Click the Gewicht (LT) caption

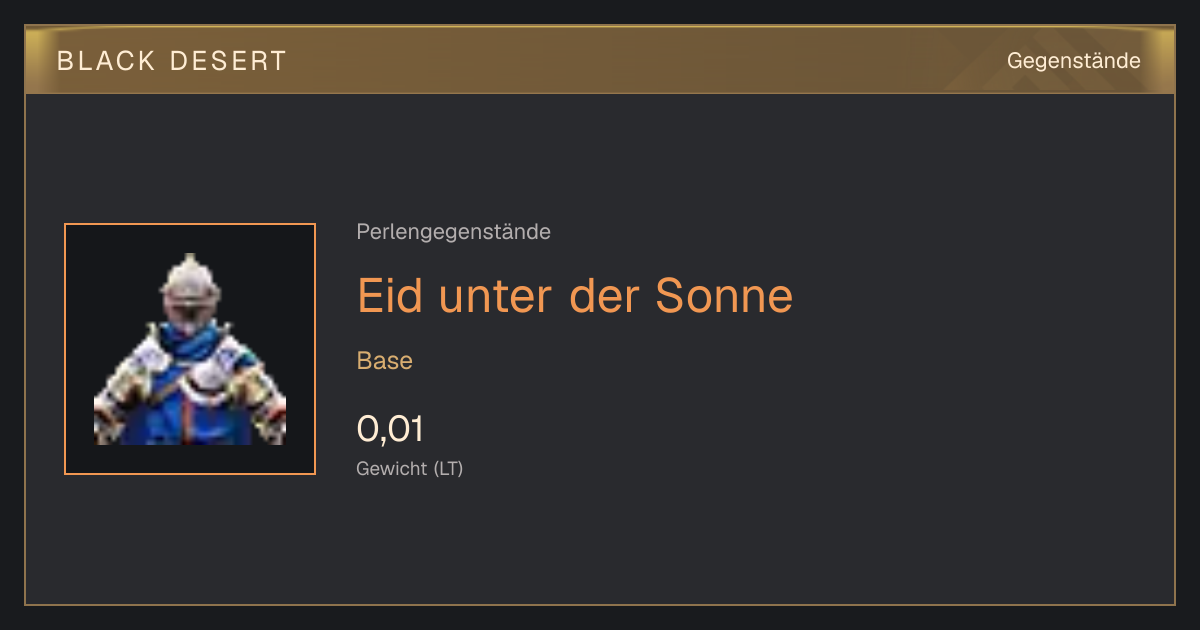(410, 468)
